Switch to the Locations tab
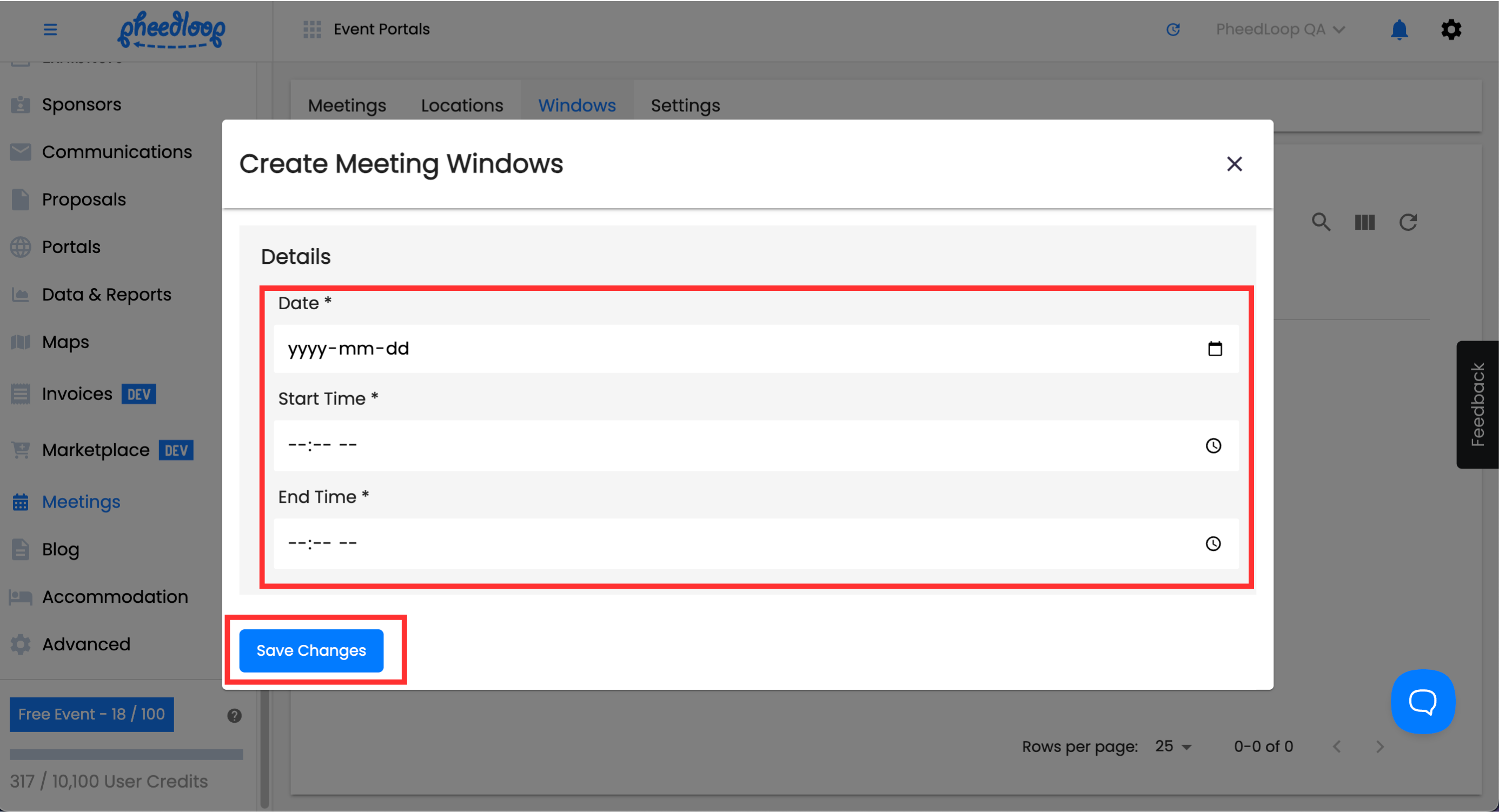Image resolution: width=1499 pixels, height=812 pixels. [x=461, y=105]
